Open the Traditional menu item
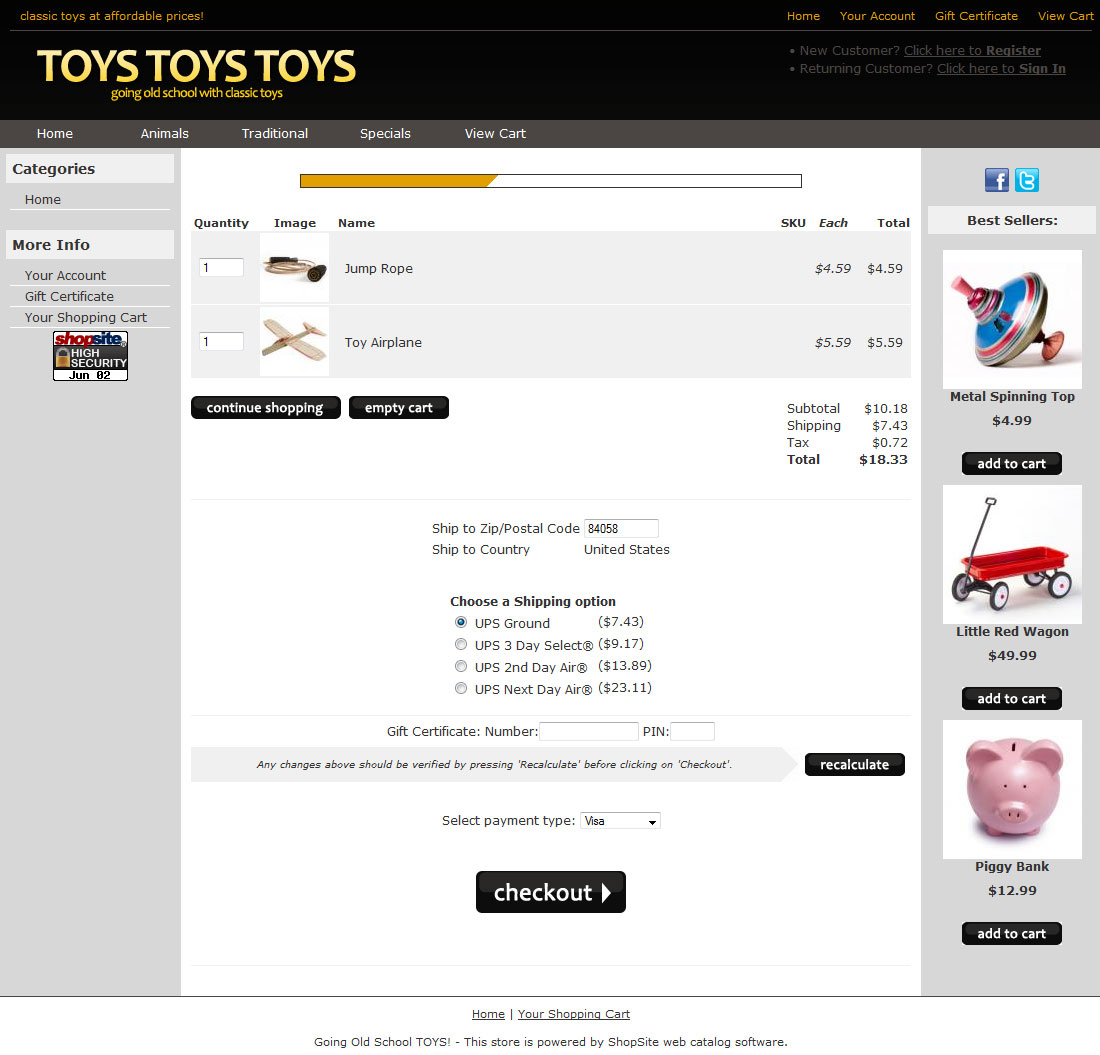This screenshot has width=1100, height=1055. [x=274, y=133]
